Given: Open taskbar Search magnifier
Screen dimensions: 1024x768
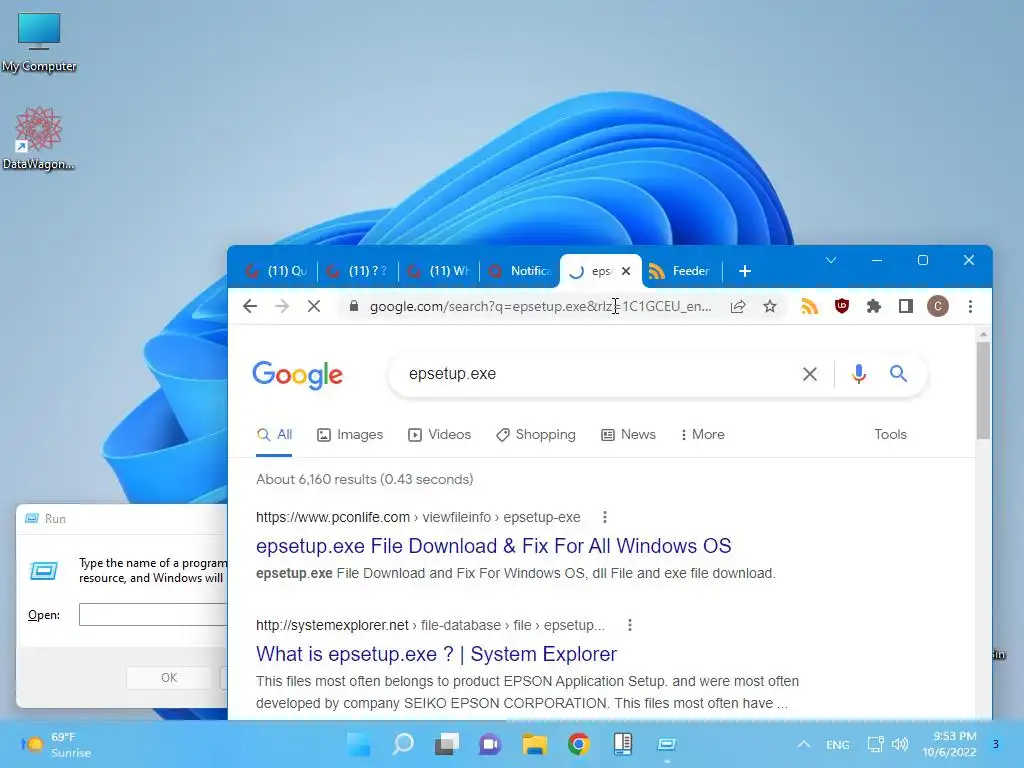Looking at the screenshot, I should pyautogui.click(x=403, y=744).
